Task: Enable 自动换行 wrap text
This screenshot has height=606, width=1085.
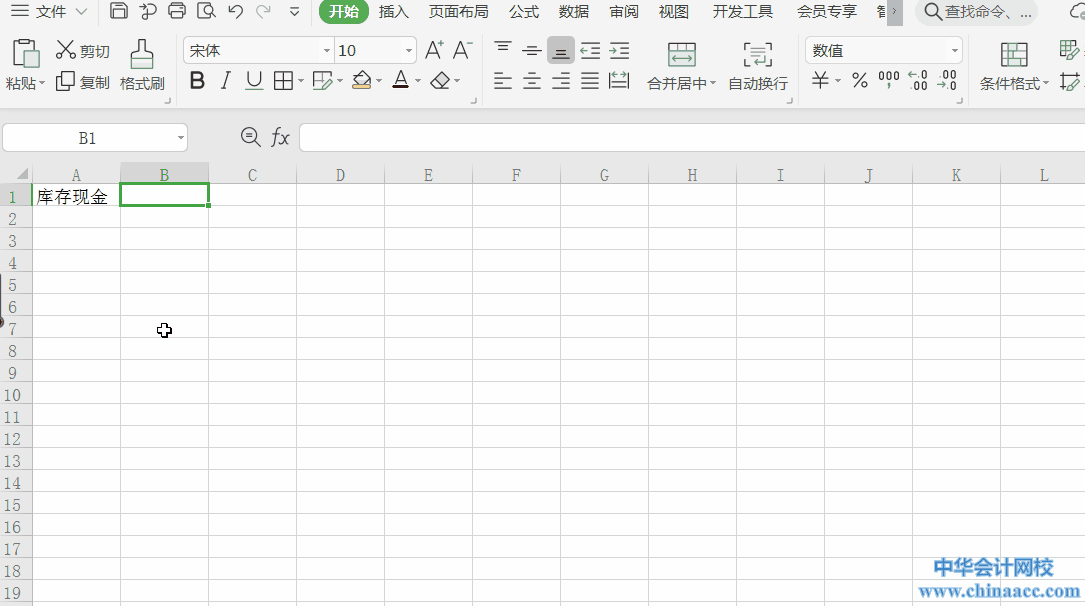Action: 758,66
